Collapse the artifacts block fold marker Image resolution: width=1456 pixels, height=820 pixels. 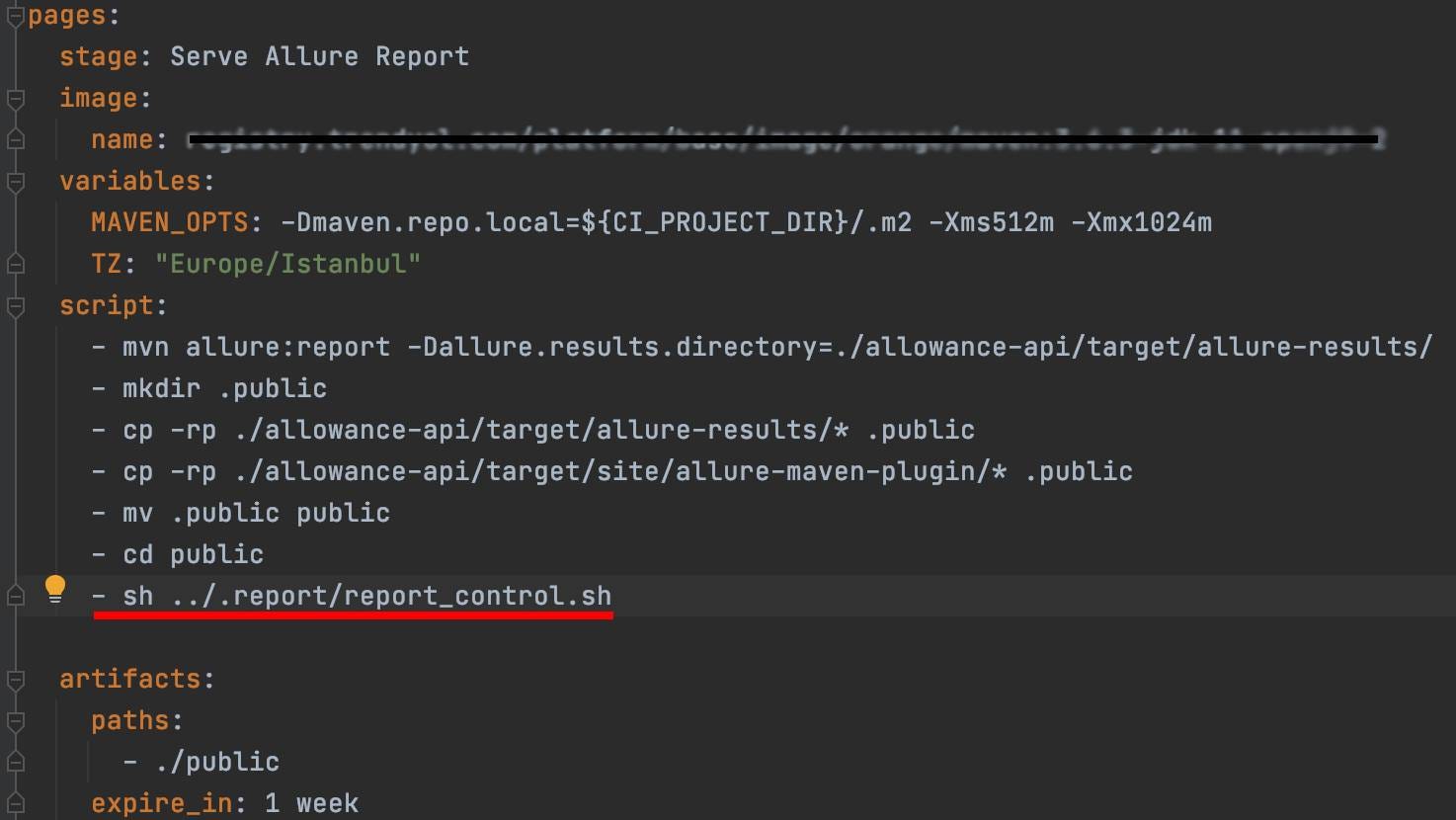coord(15,680)
